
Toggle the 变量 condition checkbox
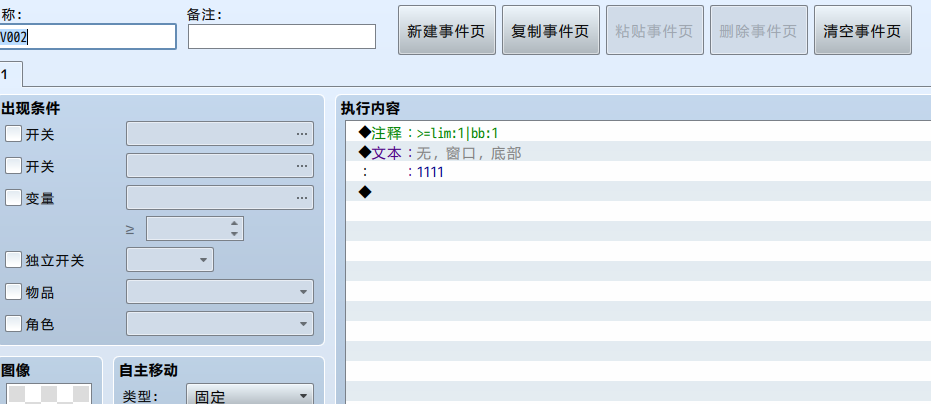pos(13,198)
